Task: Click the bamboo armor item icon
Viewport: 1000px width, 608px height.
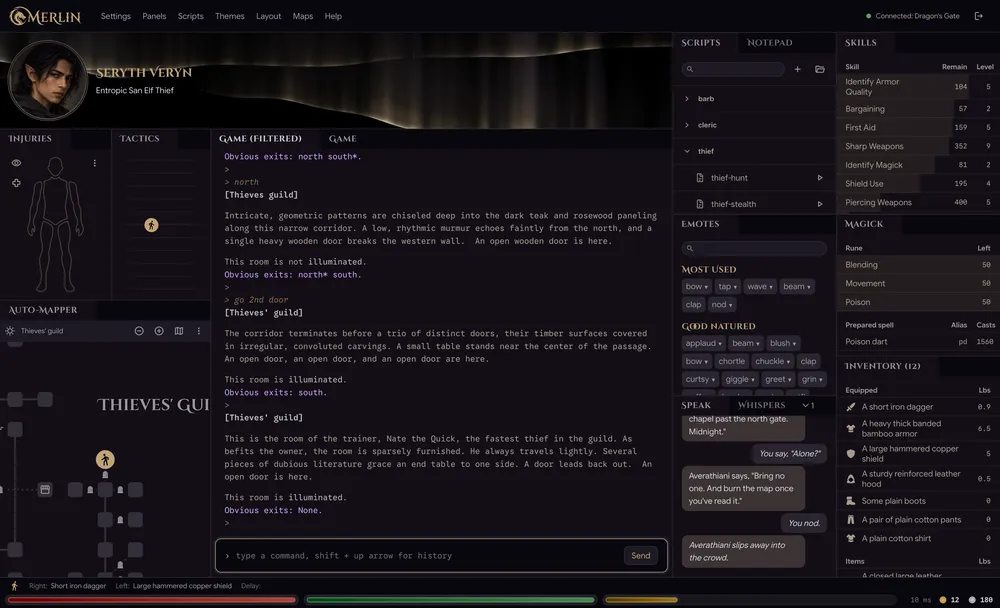Action: point(850,428)
